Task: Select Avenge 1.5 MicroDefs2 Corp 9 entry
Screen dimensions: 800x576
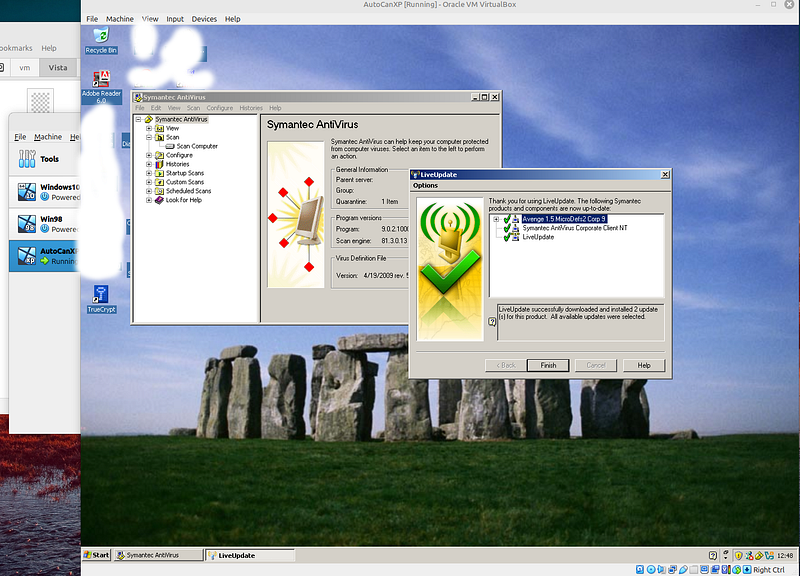Action: point(564,219)
